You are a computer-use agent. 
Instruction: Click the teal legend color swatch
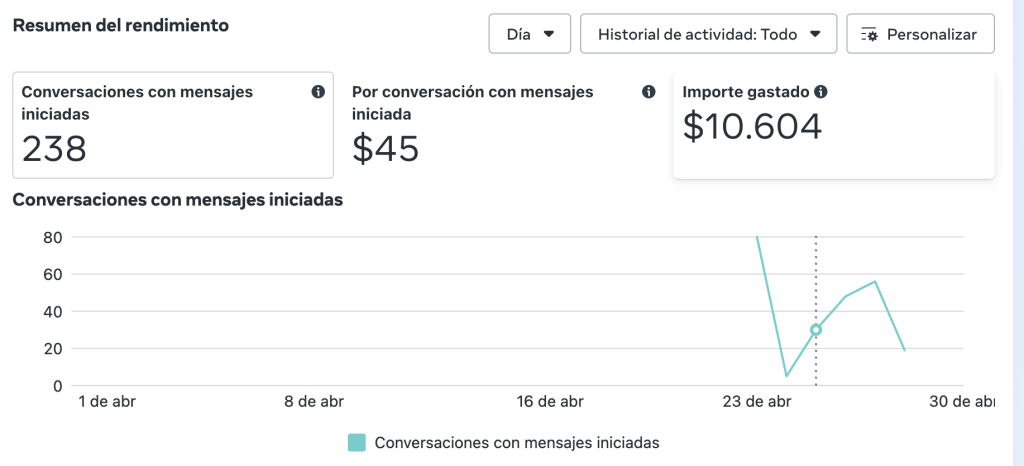[x=357, y=442]
